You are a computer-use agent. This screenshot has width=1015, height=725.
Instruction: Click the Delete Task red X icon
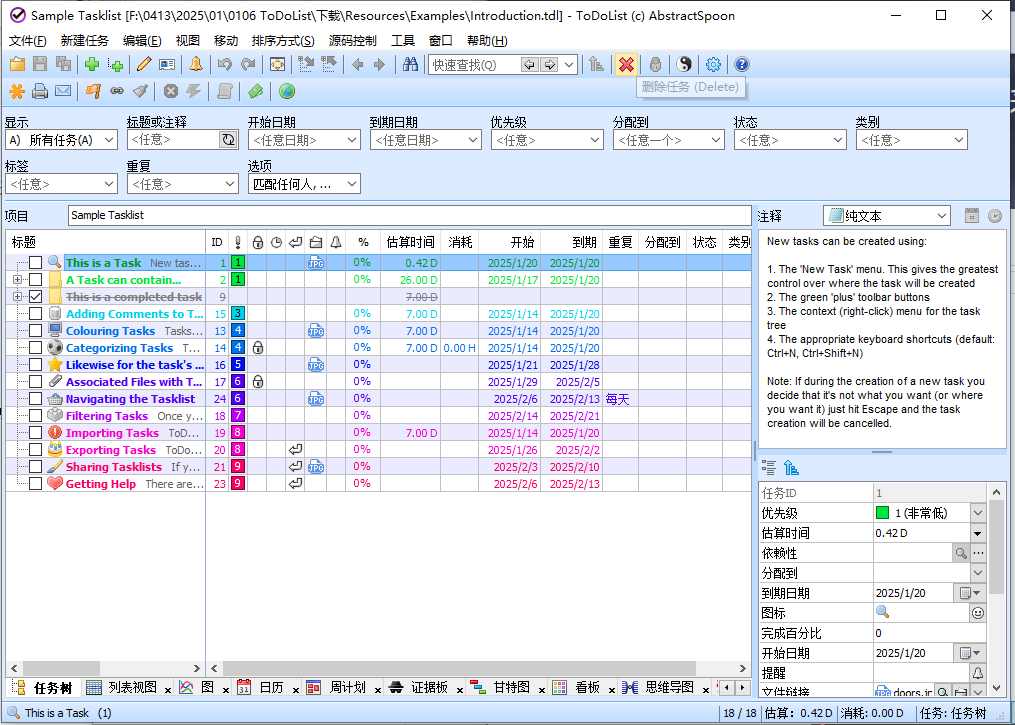coord(625,64)
